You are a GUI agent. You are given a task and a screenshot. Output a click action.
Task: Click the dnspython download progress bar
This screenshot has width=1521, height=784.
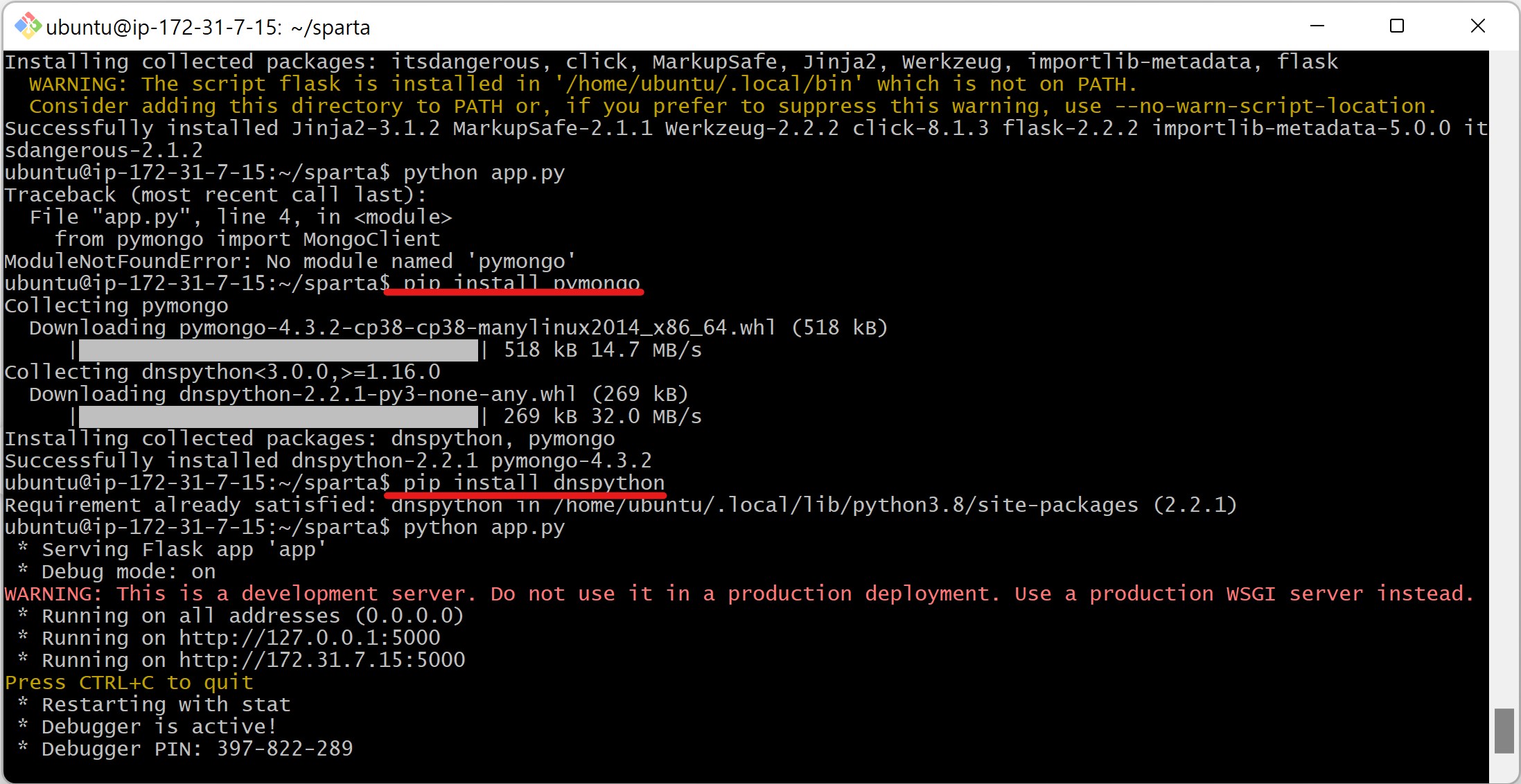point(278,417)
